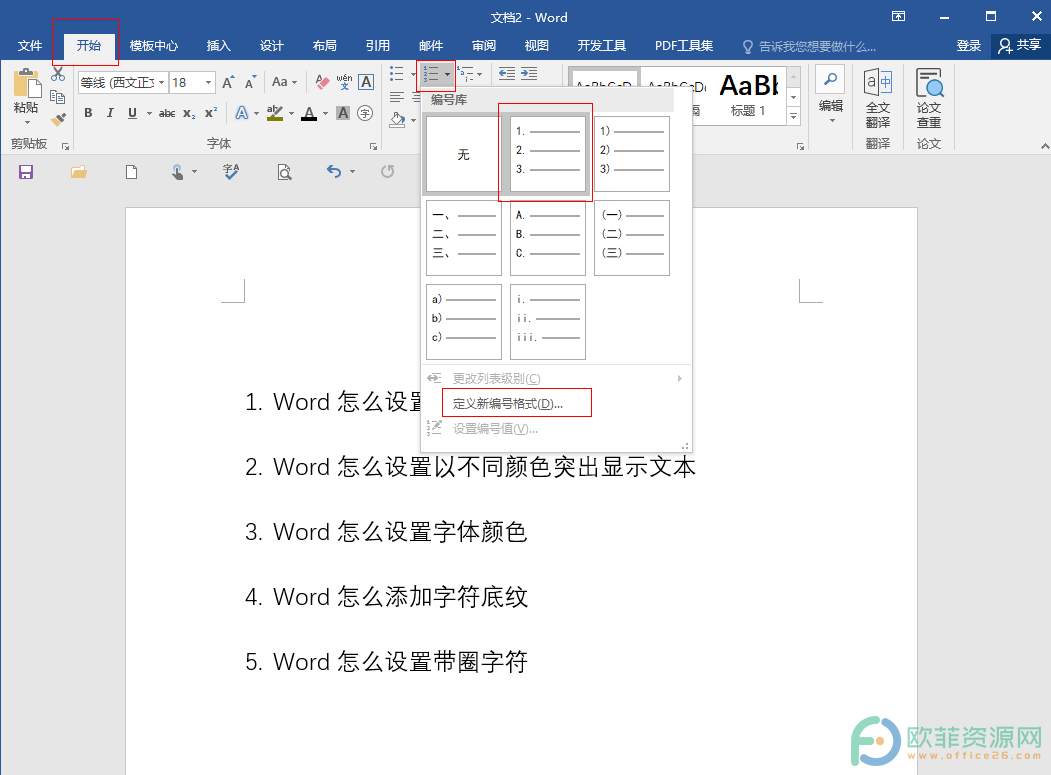The height and width of the screenshot is (775, 1051).
Task: Switch to the Developer (开发工具) tab
Action: [601, 46]
